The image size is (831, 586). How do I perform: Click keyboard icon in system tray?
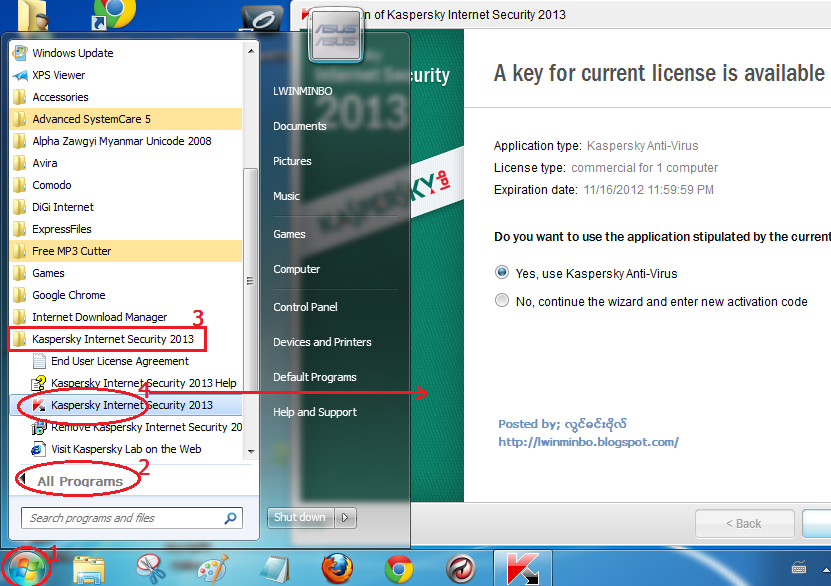coord(799,568)
